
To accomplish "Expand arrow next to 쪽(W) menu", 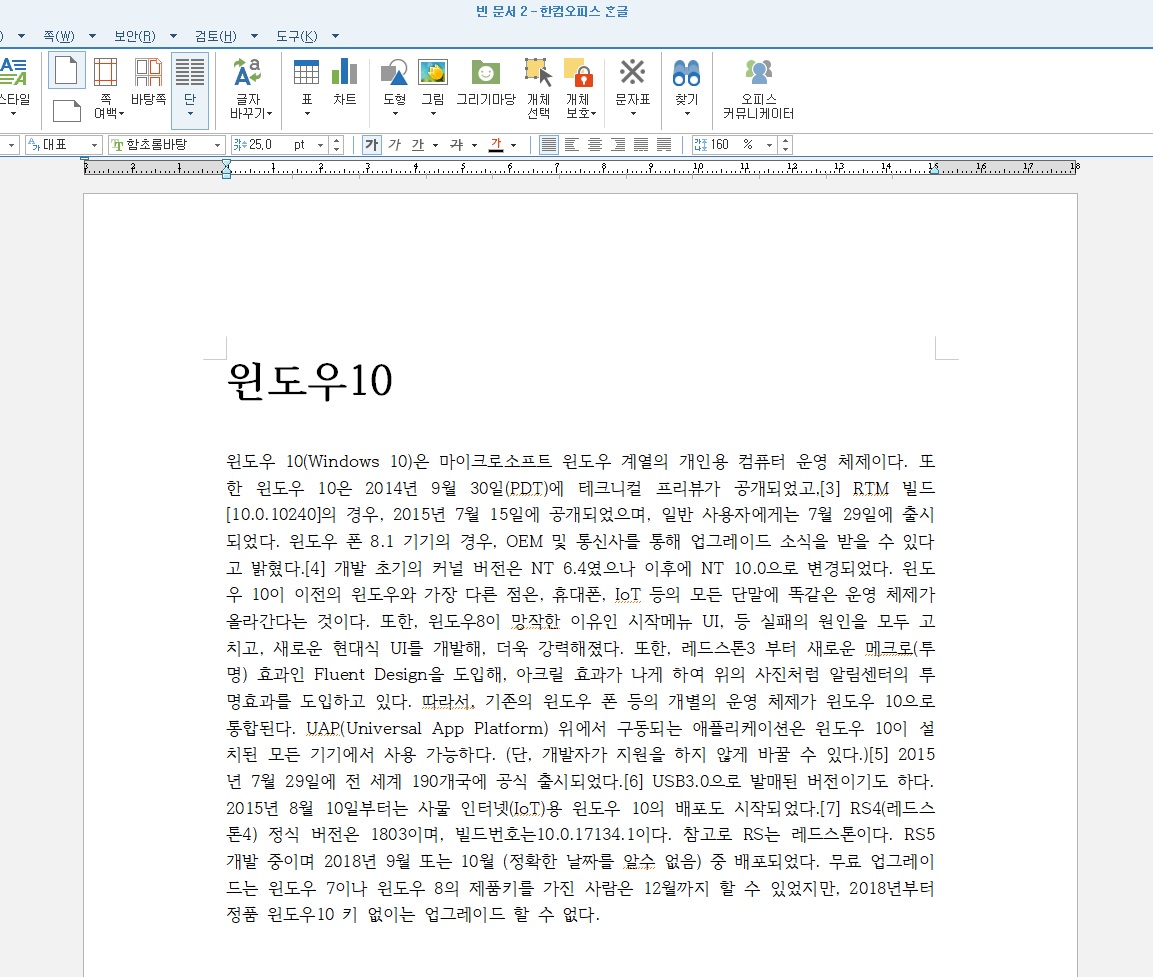I will click(92, 36).
